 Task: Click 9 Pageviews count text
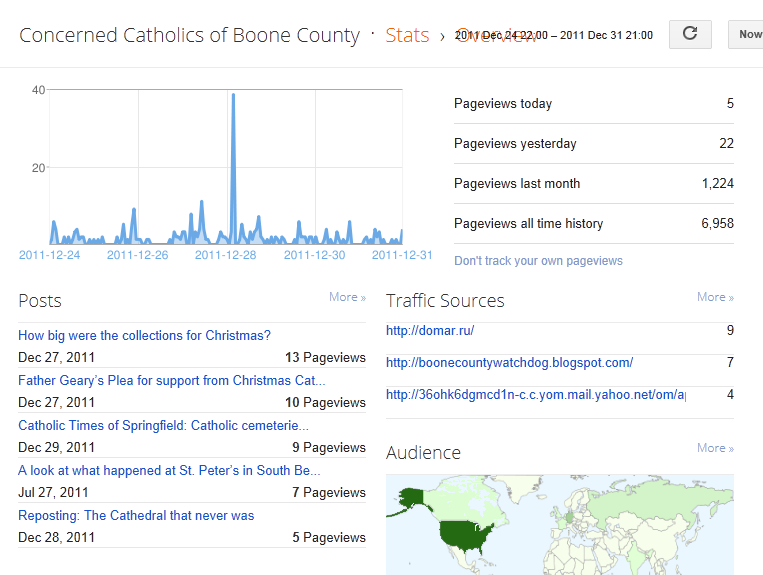point(328,448)
